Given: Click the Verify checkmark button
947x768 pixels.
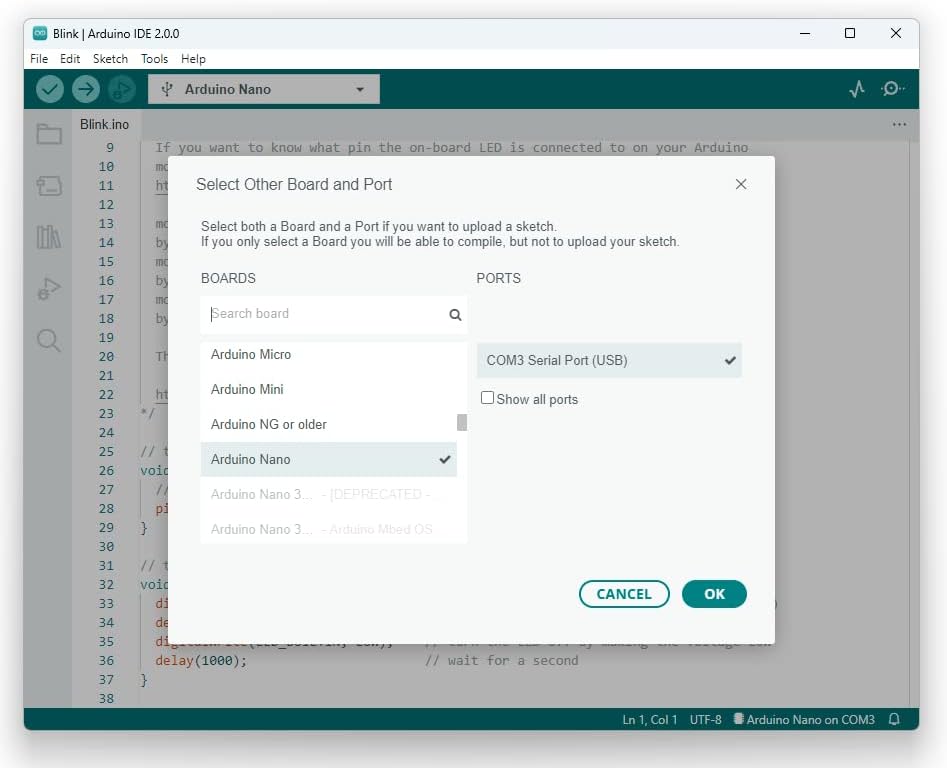Looking at the screenshot, I should (x=50, y=89).
